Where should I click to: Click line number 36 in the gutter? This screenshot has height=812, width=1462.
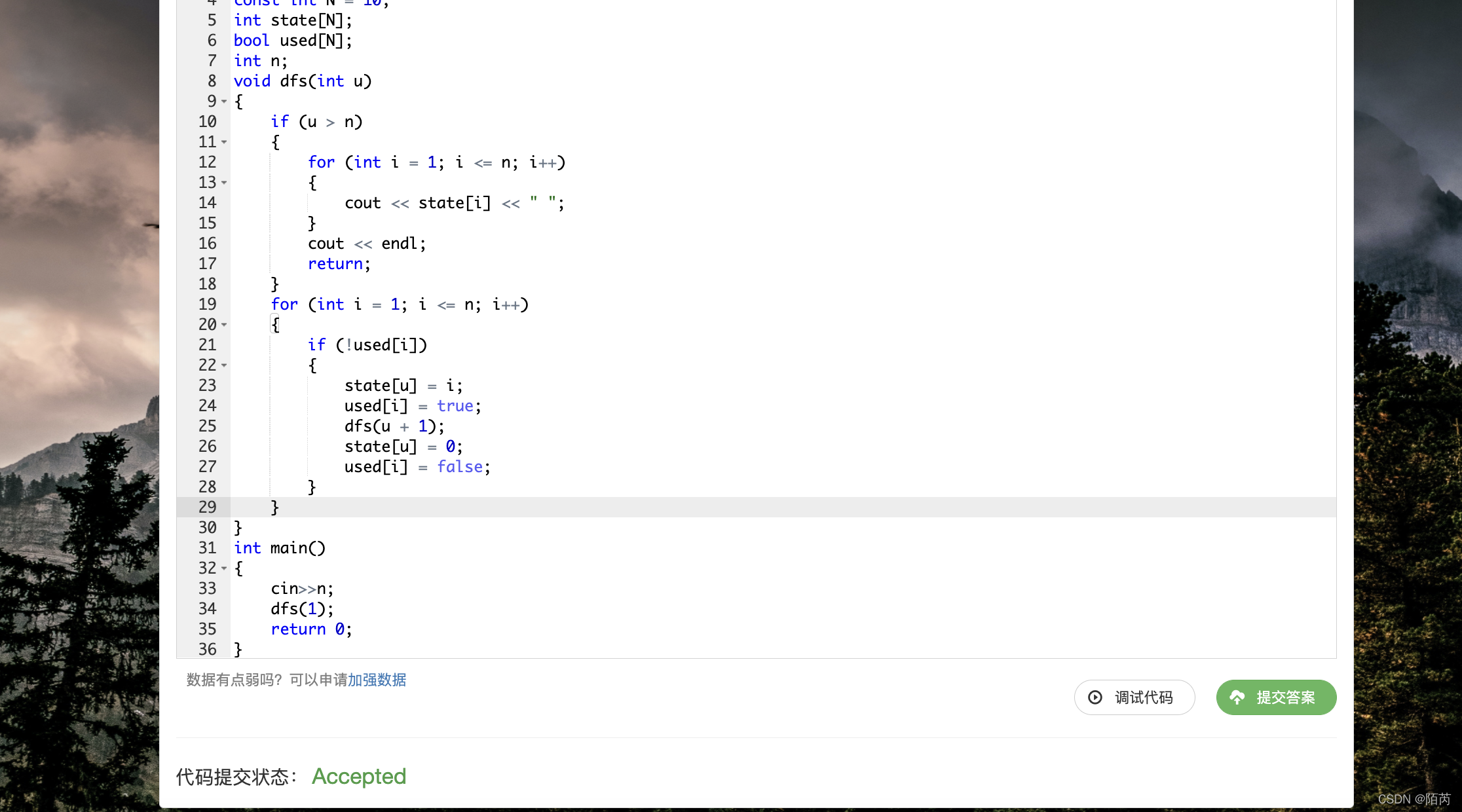pyautogui.click(x=207, y=649)
